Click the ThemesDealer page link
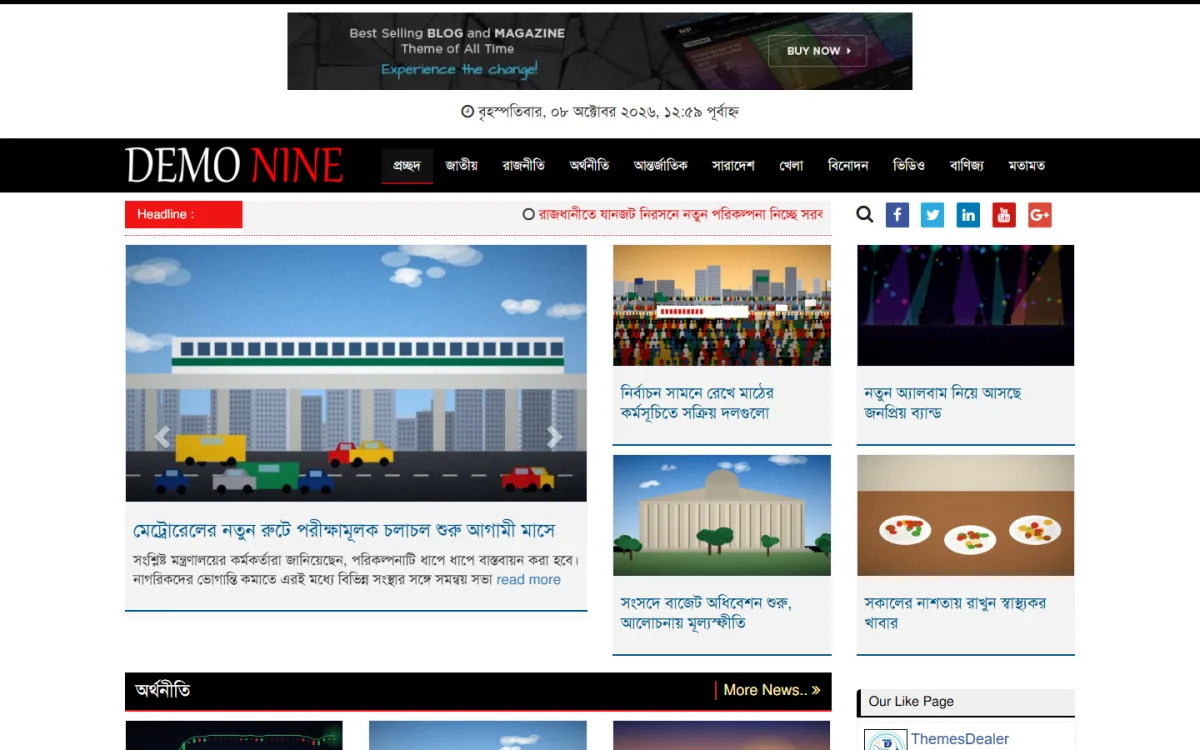The width and height of the screenshot is (1200, 750). (x=960, y=739)
